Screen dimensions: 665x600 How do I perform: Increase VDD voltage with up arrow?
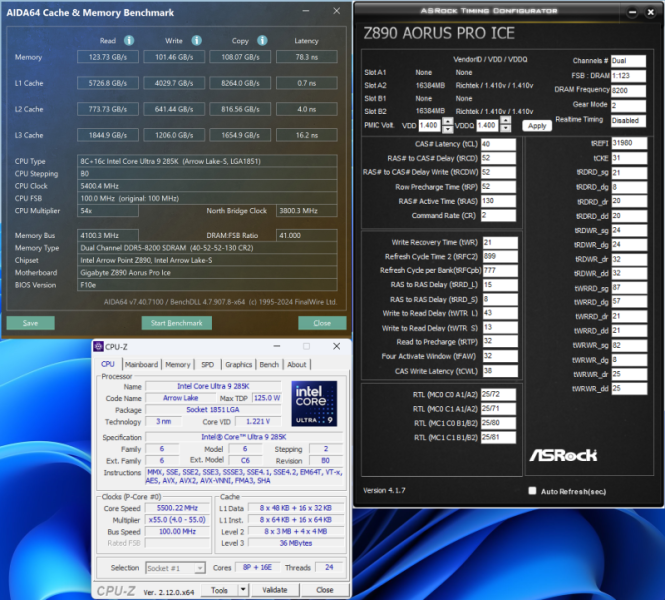coord(447,121)
